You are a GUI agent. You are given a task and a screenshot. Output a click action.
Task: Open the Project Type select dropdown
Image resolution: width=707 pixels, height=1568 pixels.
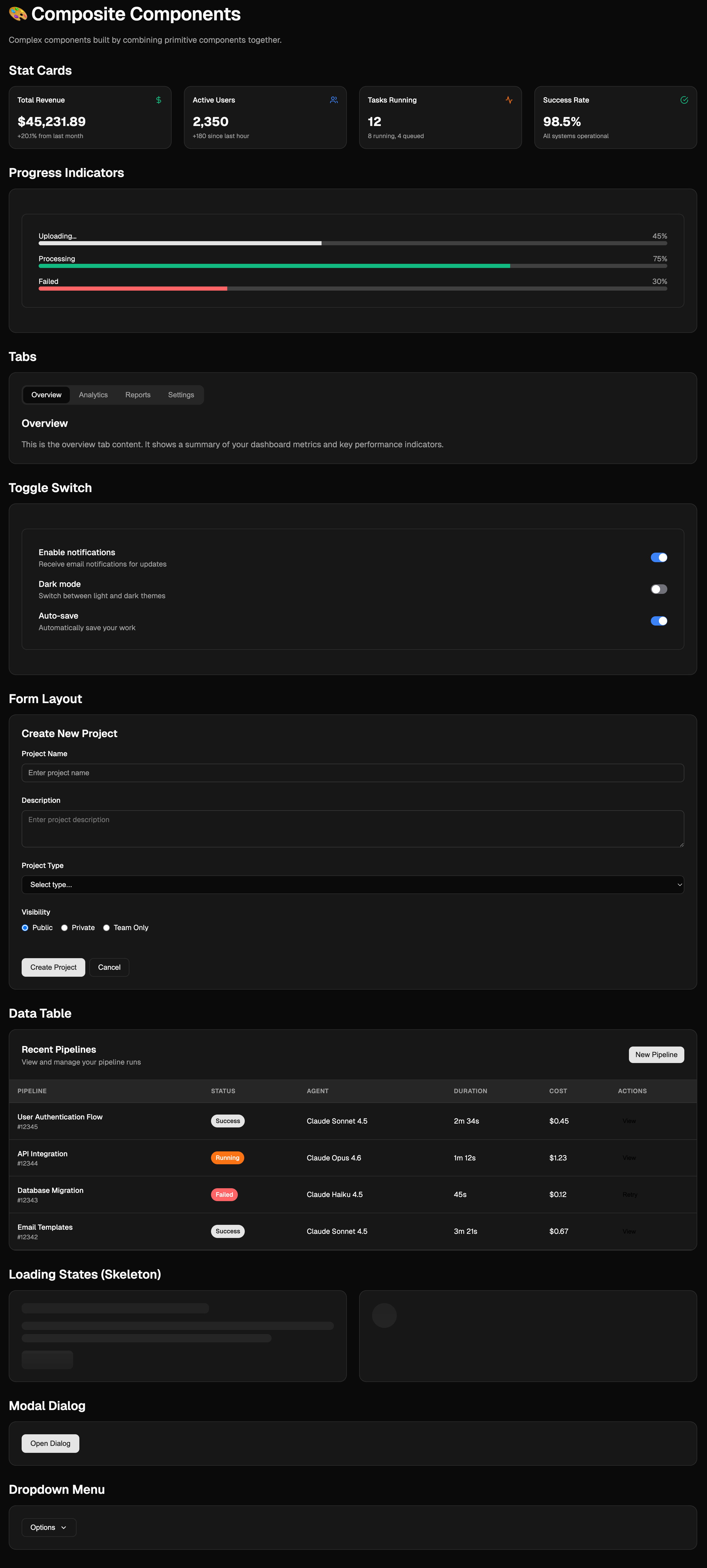352,884
